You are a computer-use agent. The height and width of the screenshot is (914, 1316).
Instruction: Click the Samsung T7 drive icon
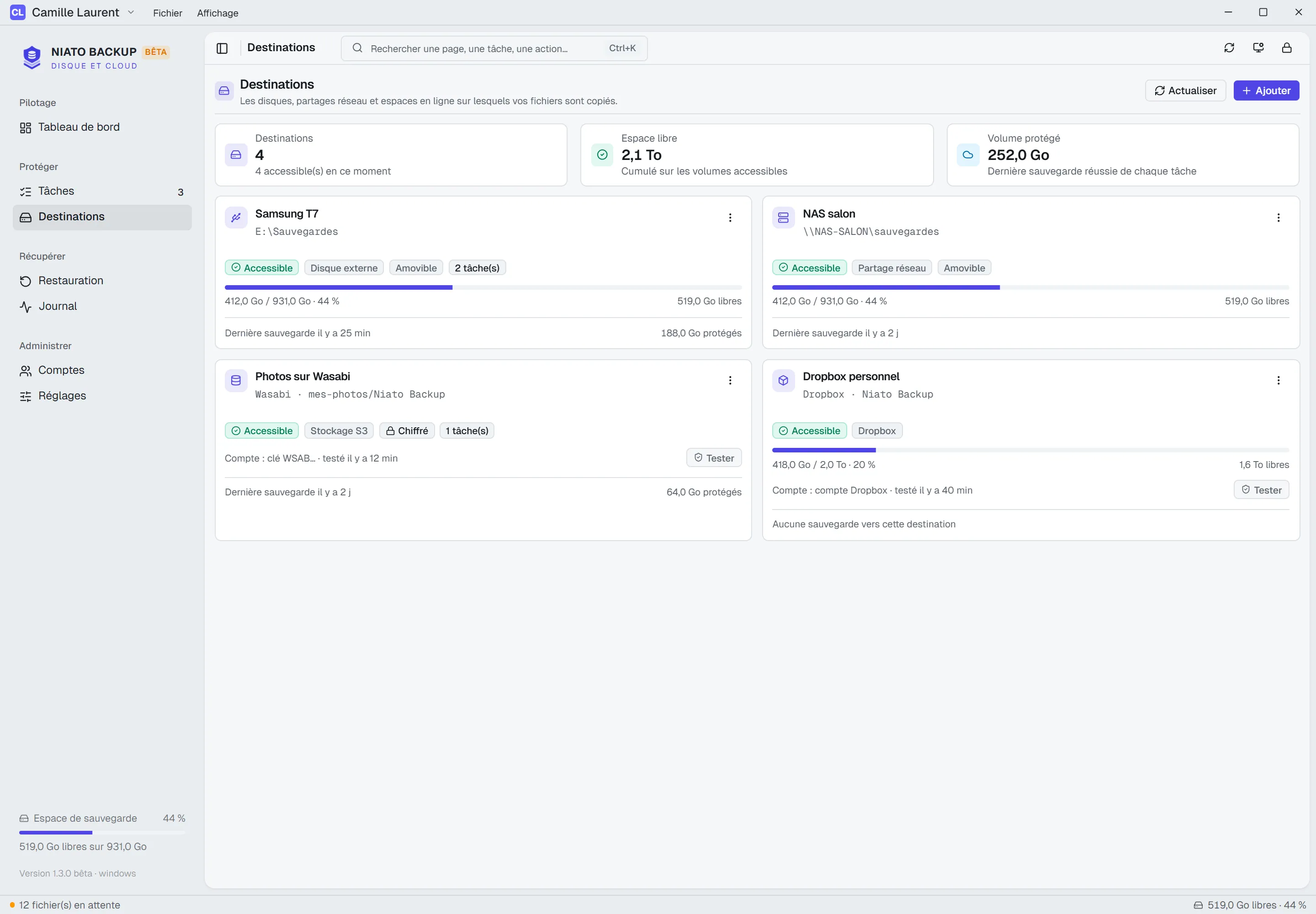[236, 218]
